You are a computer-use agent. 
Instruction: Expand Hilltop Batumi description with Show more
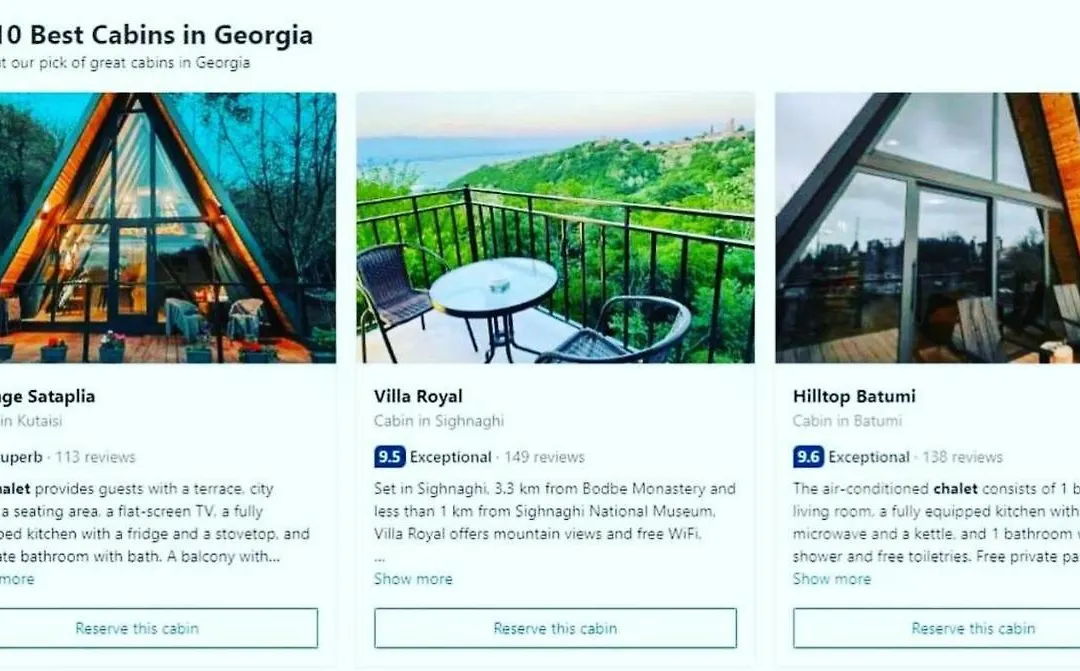(x=831, y=579)
